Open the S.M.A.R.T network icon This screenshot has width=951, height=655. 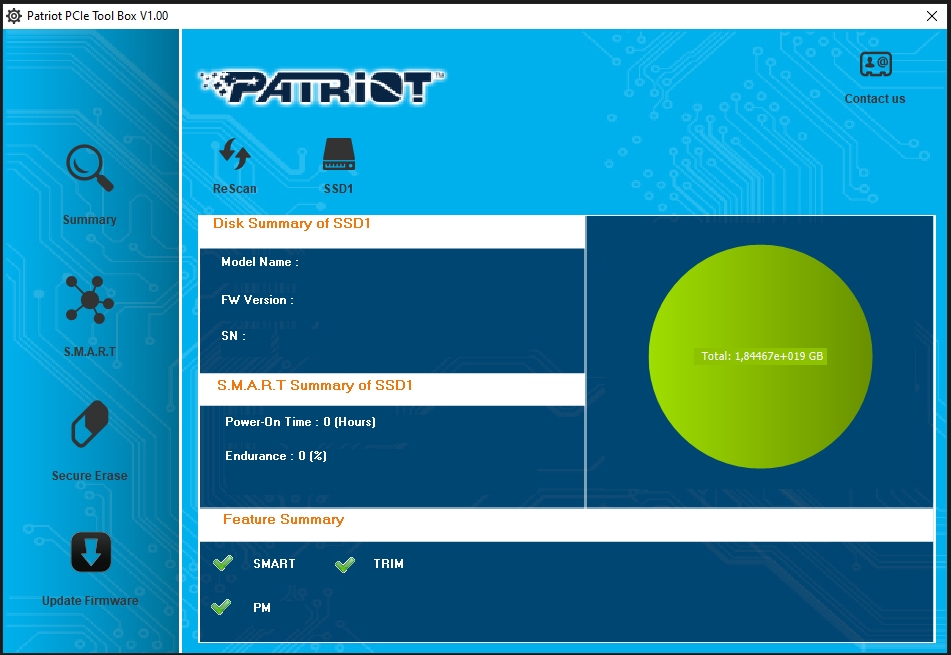pos(90,299)
